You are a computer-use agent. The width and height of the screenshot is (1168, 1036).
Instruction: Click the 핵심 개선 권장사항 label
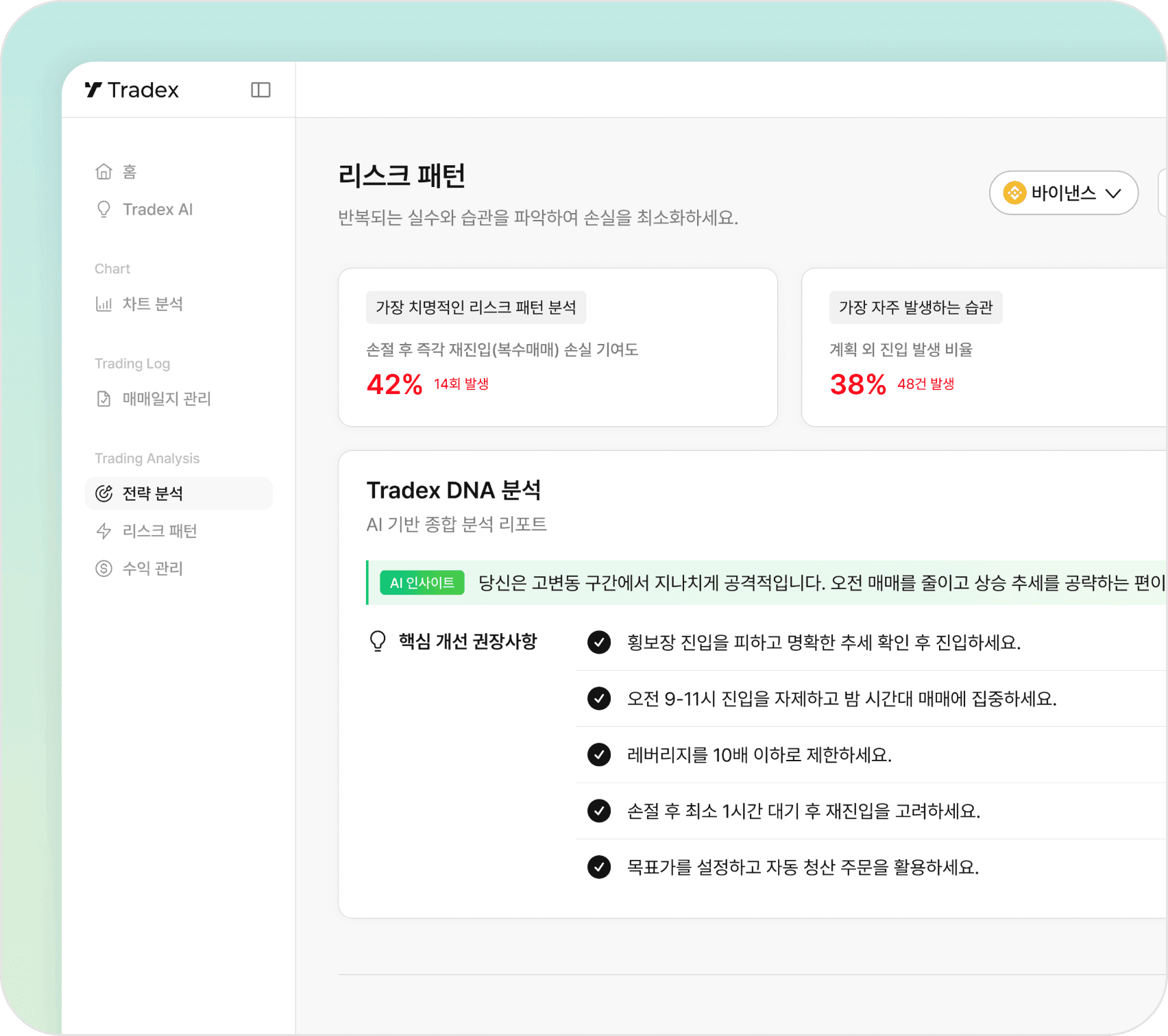pos(468,641)
